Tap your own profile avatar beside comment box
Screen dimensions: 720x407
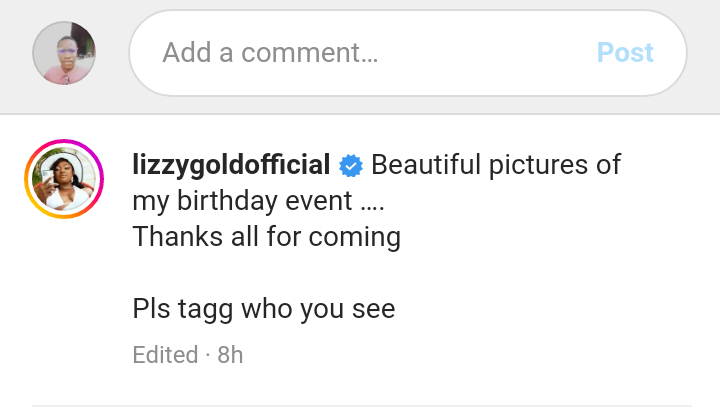[x=64, y=53]
